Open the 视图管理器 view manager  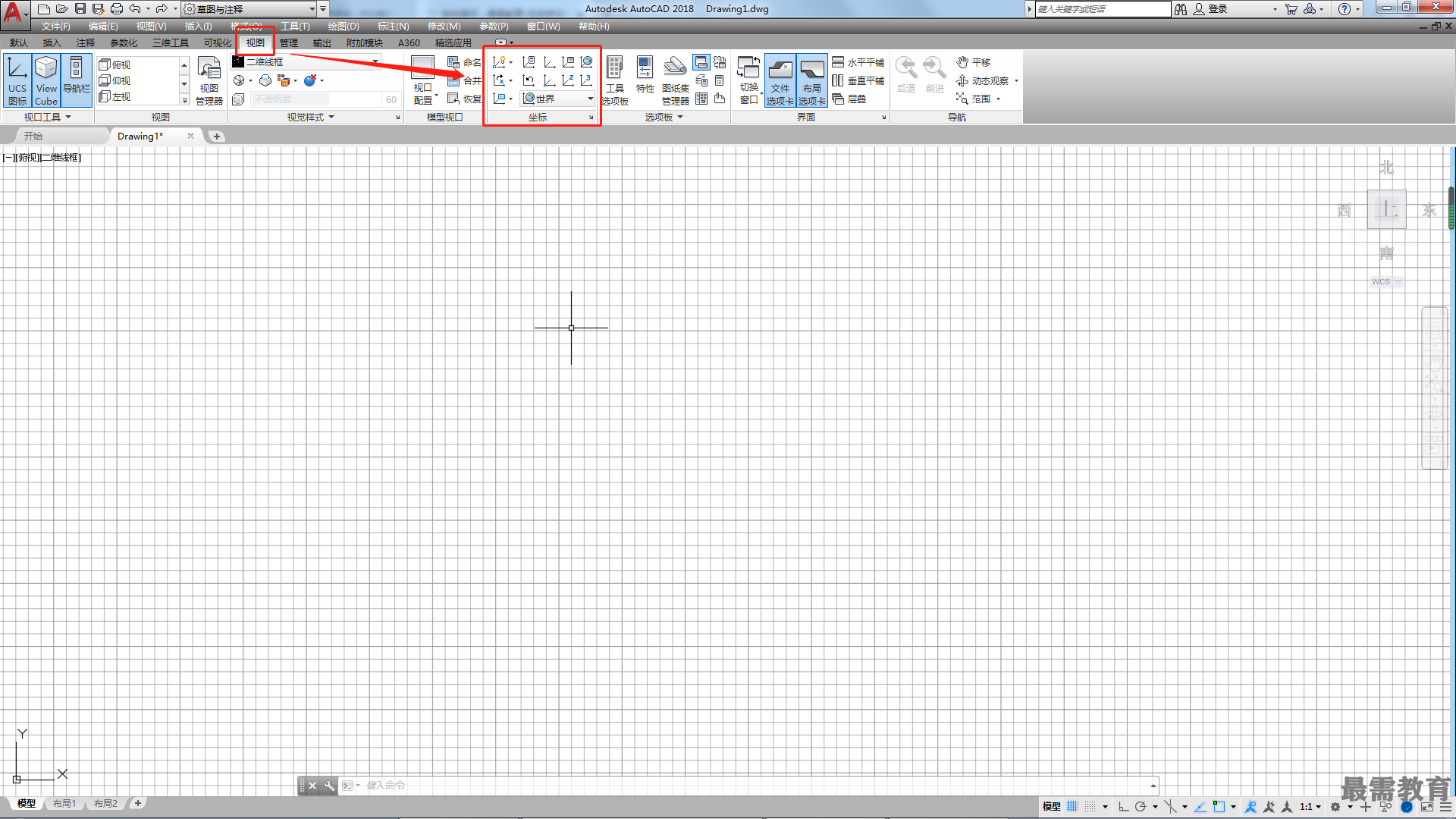tap(209, 80)
